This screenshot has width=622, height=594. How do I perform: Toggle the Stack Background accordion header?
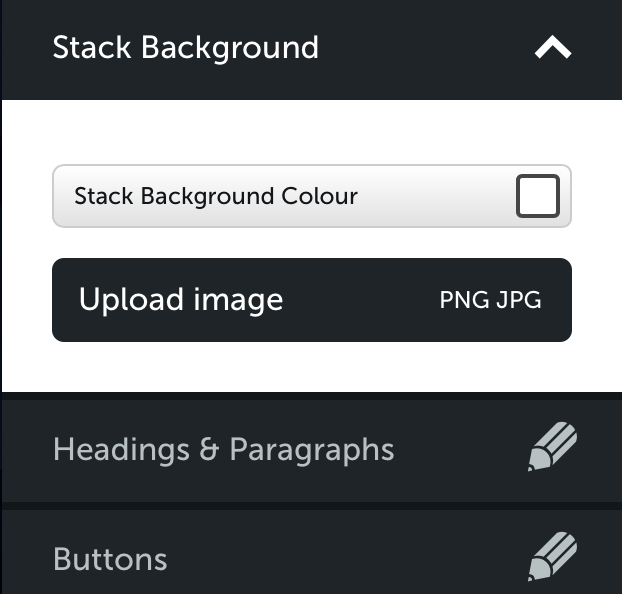pos(312,49)
